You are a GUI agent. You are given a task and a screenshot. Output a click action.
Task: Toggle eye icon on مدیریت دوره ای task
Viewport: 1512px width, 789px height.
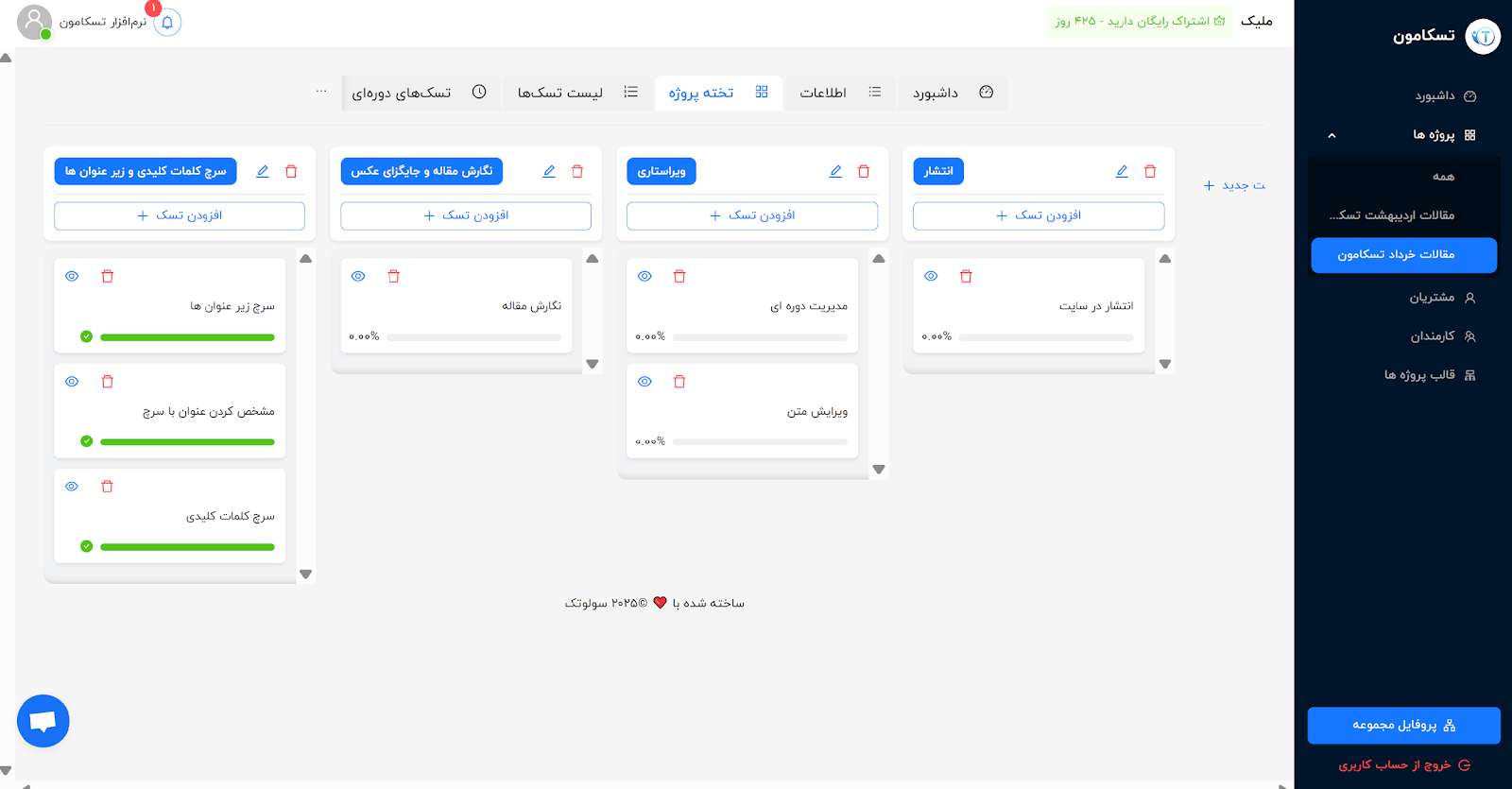[x=644, y=277]
